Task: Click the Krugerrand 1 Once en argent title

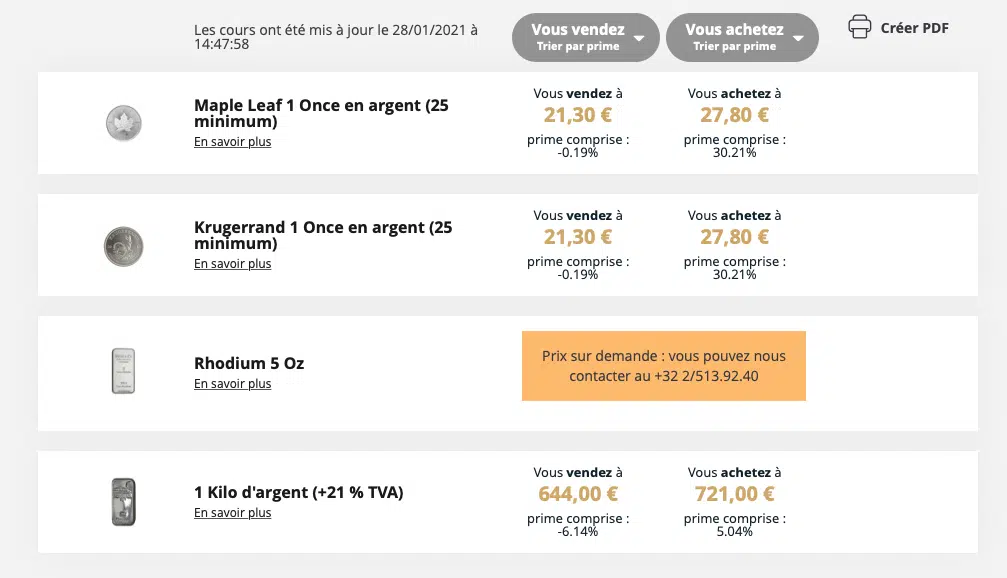Action: pos(323,235)
